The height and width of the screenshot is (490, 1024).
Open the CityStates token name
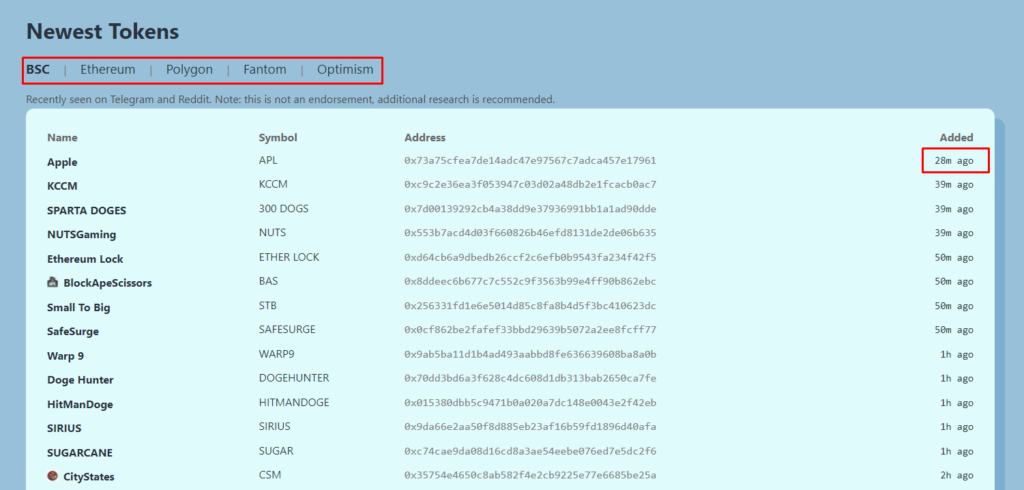coord(89,477)
